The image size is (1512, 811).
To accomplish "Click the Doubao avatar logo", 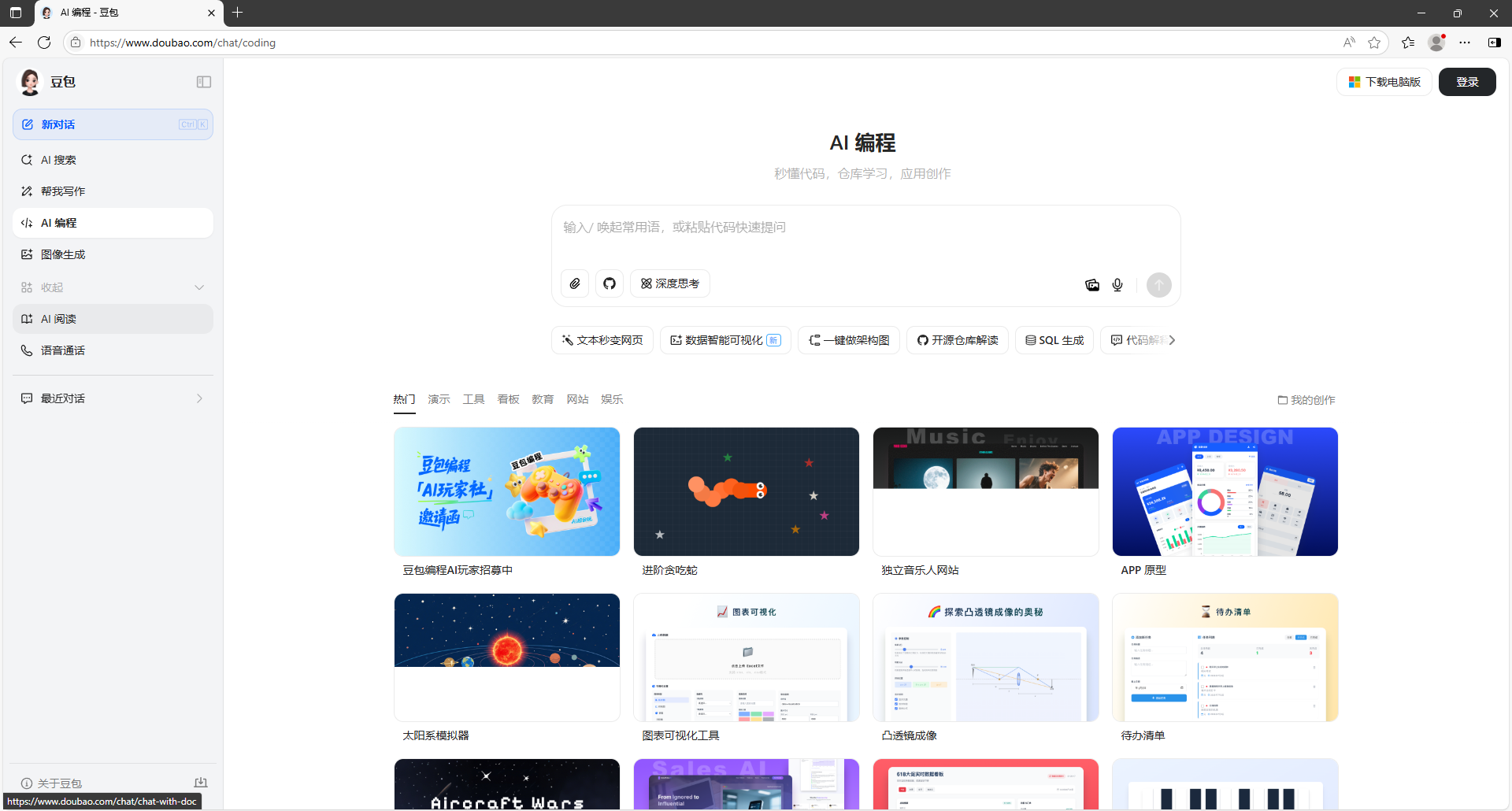I will click(x=30, y=82).
